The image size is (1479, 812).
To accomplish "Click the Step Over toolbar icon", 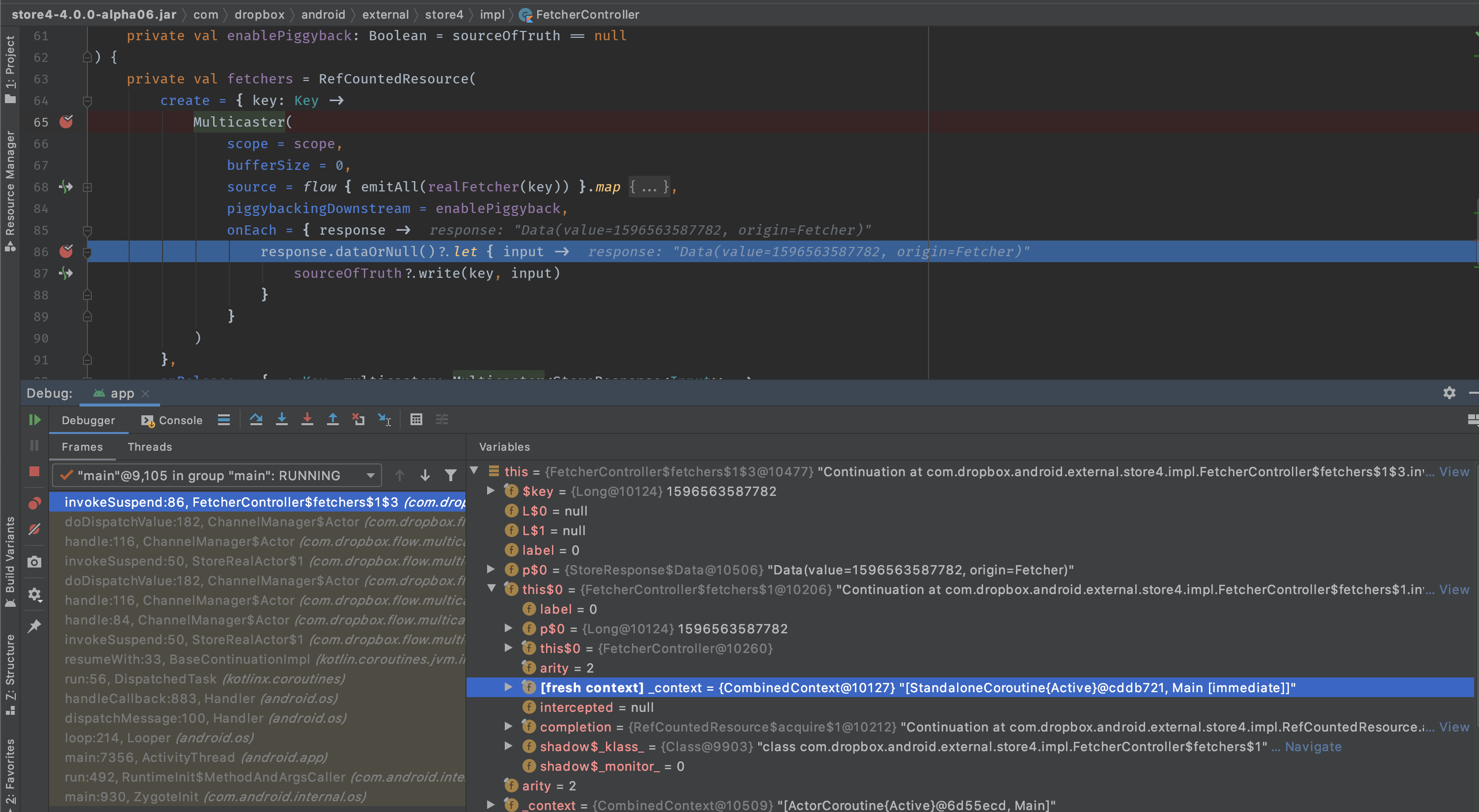I will tap(256, 419).
